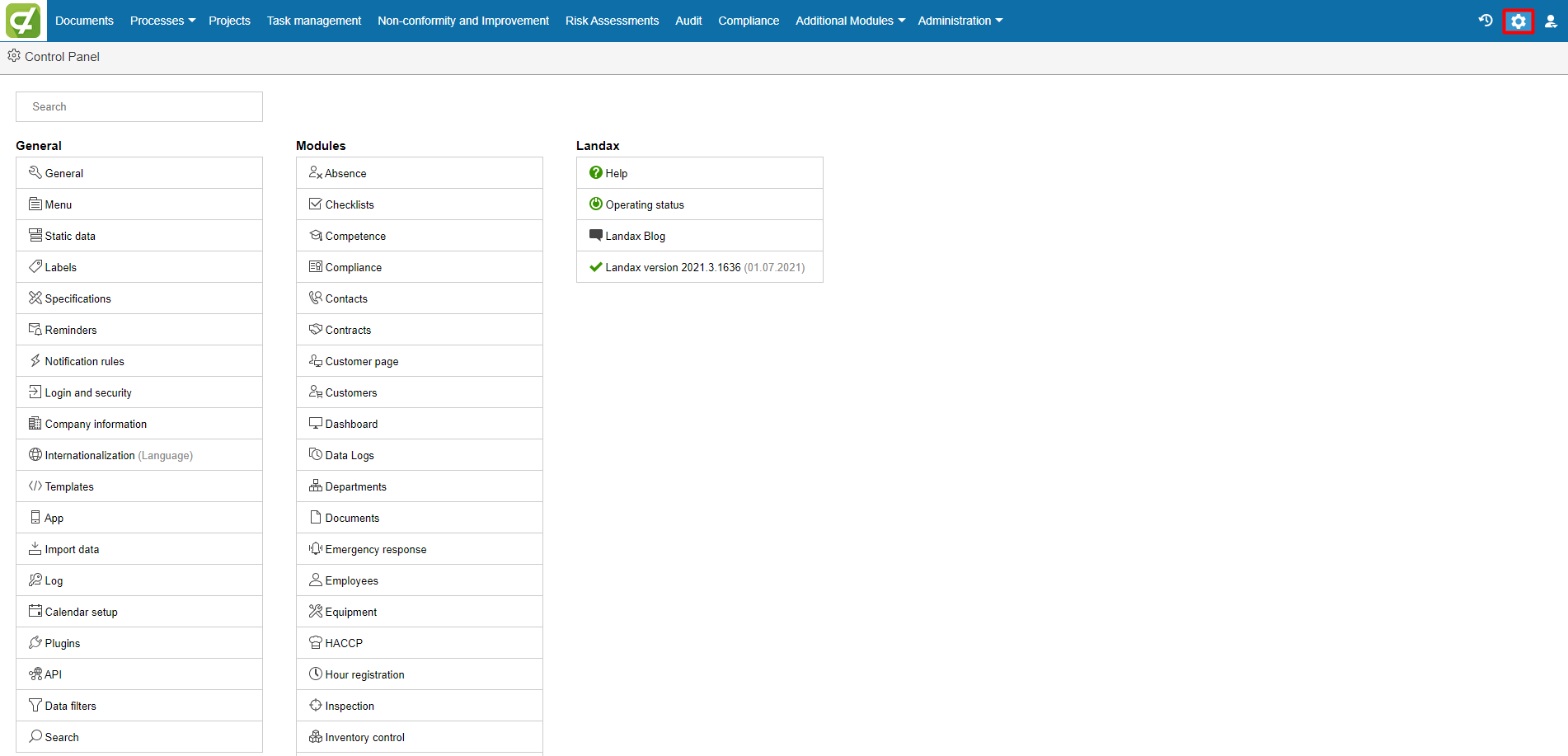Open Company information settings
Image resolution: width=1568 pixels, height=756 pixels.
point(96,425)
